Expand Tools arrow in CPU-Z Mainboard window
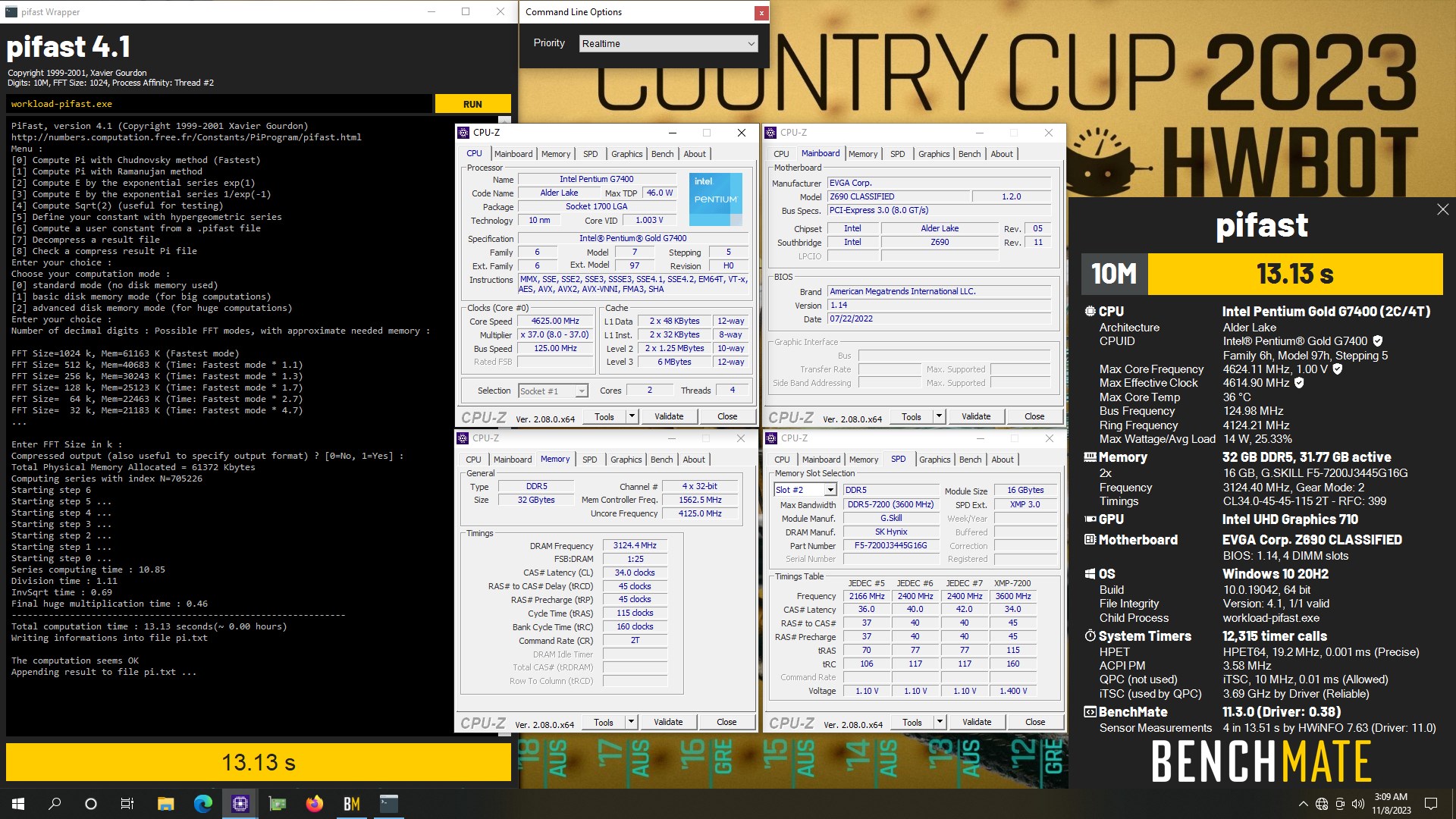Image resolution: width=1456 pixels, height=819 pixels. pyautogui.click(x=939, y=416)
